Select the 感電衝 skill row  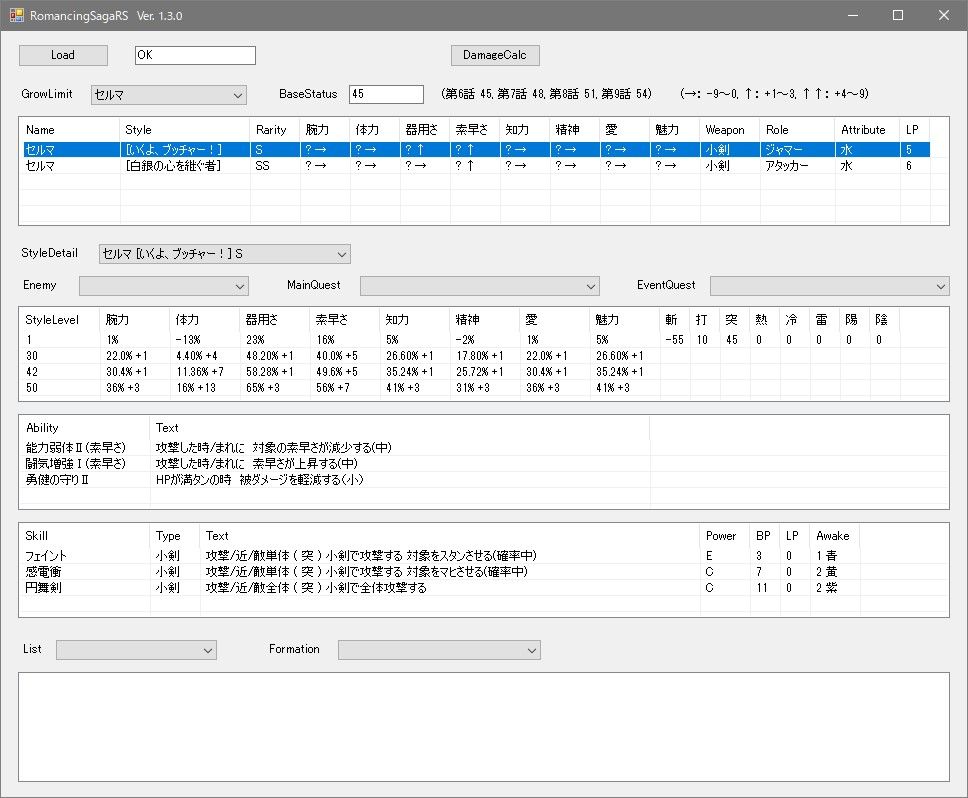[x=441, y=571]
